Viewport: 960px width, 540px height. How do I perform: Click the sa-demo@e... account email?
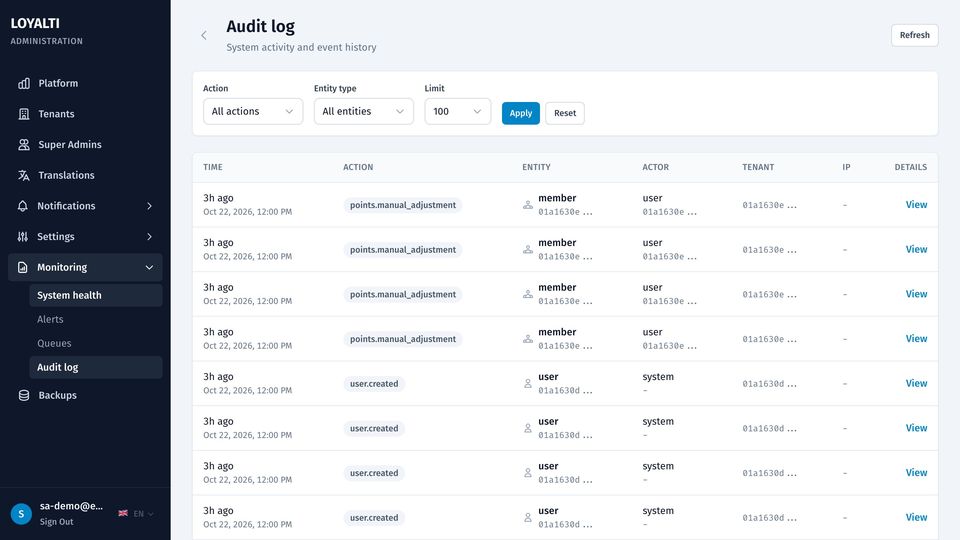click(71, 506)
